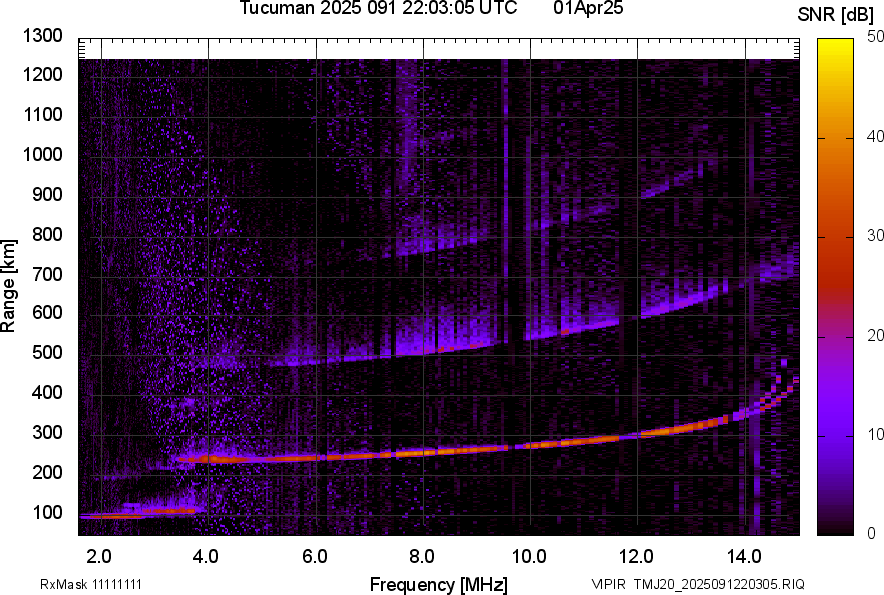Click the frequency tick label '4.0'
This screenshot has width=884, height=595.
(206, 556)
